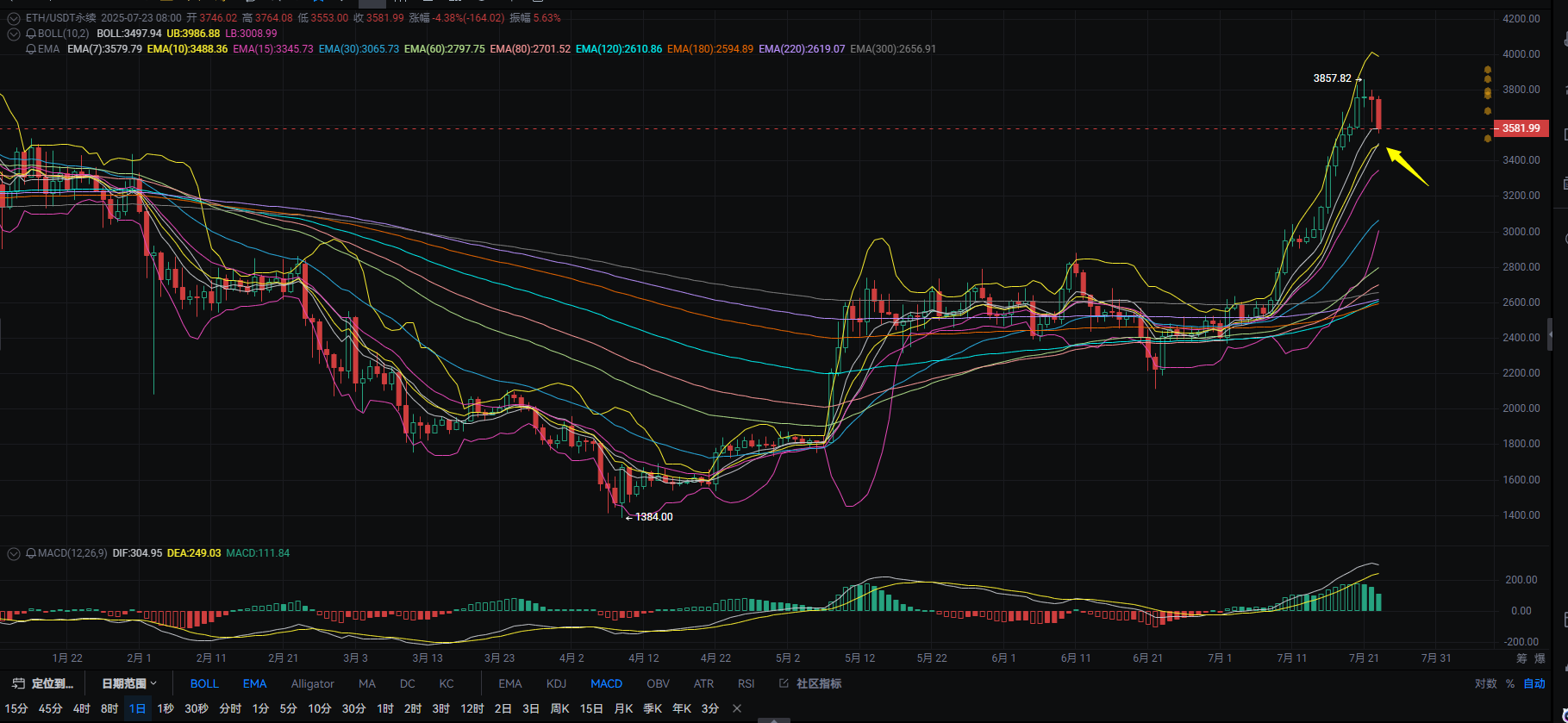
Task: Toggle the MACD sub-indicator
Action: pyautogui.click(x=606, y=683)
